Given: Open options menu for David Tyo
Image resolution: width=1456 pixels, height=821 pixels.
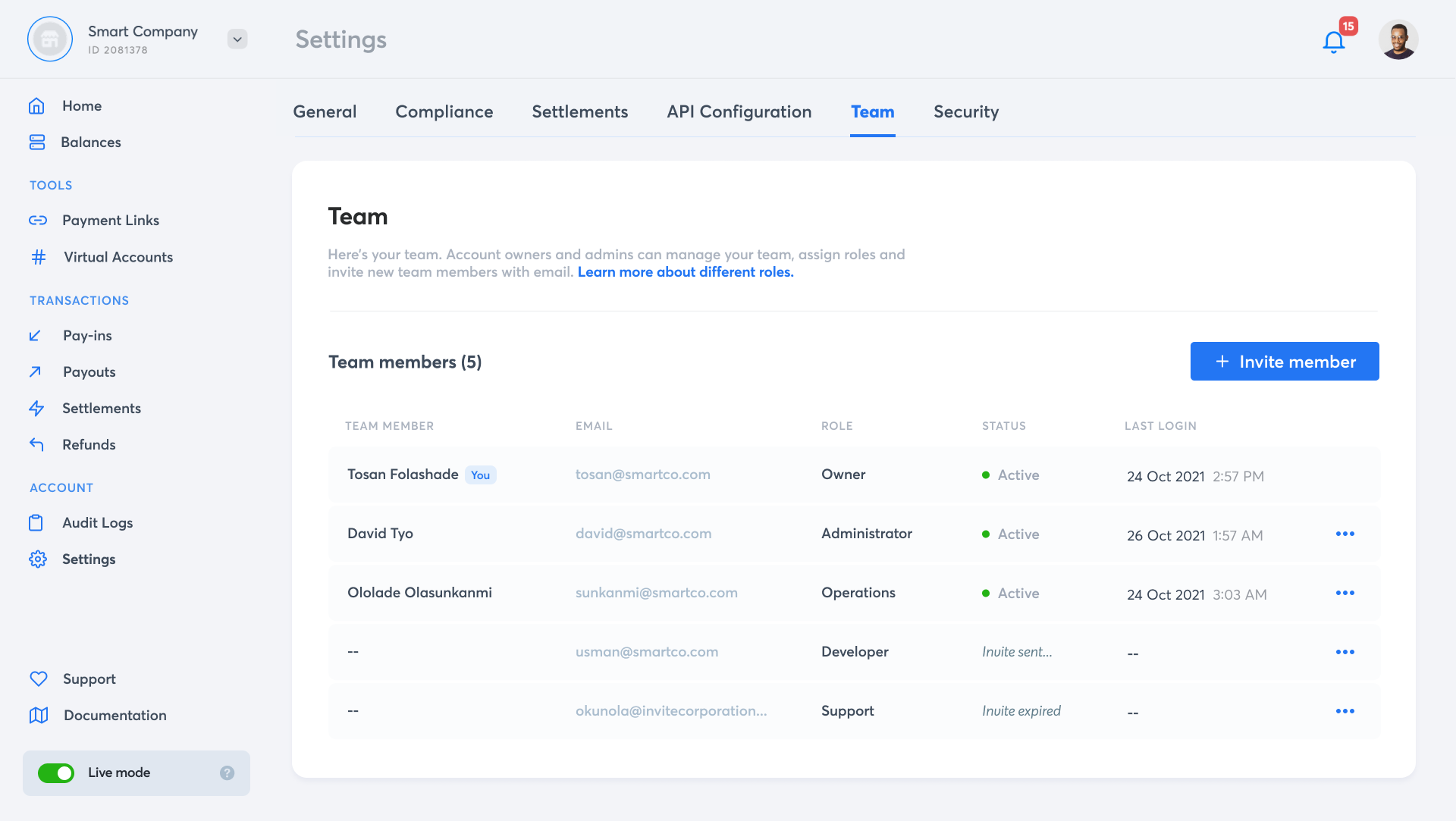Looking at the screenshot, I should (x=1345, y=534).
